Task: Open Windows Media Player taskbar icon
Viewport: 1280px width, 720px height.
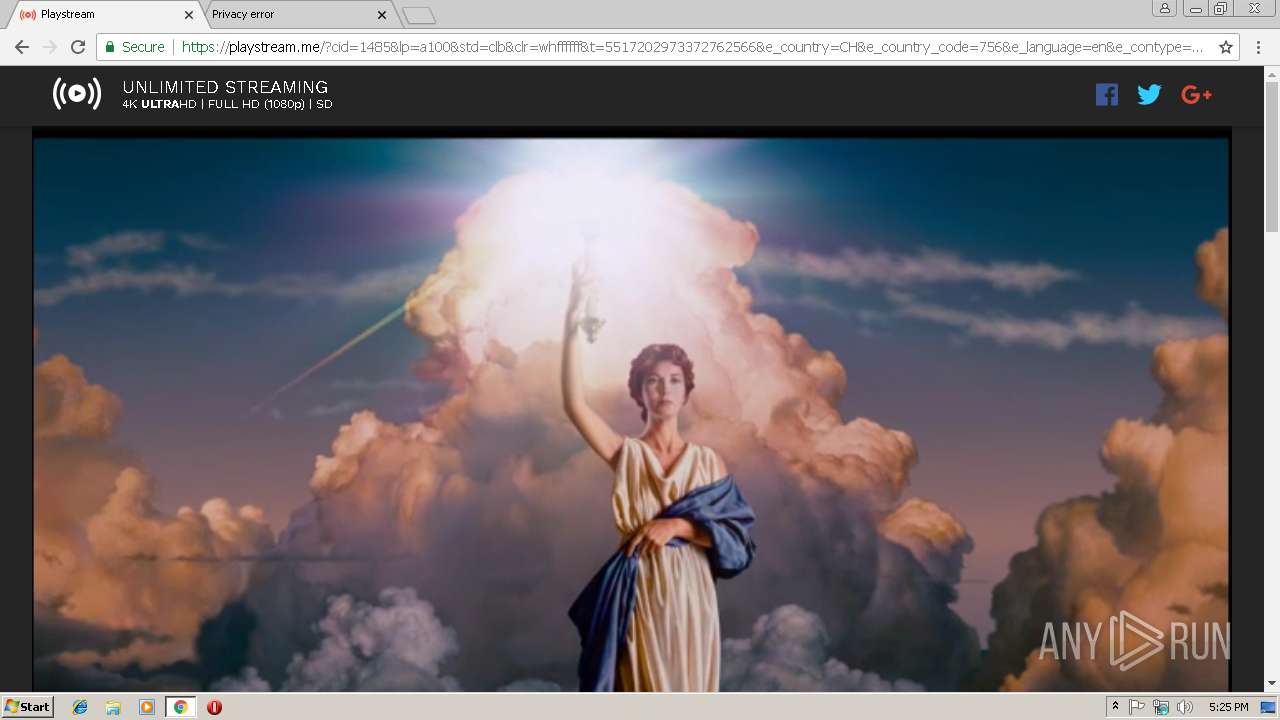Action: [147, 707]
